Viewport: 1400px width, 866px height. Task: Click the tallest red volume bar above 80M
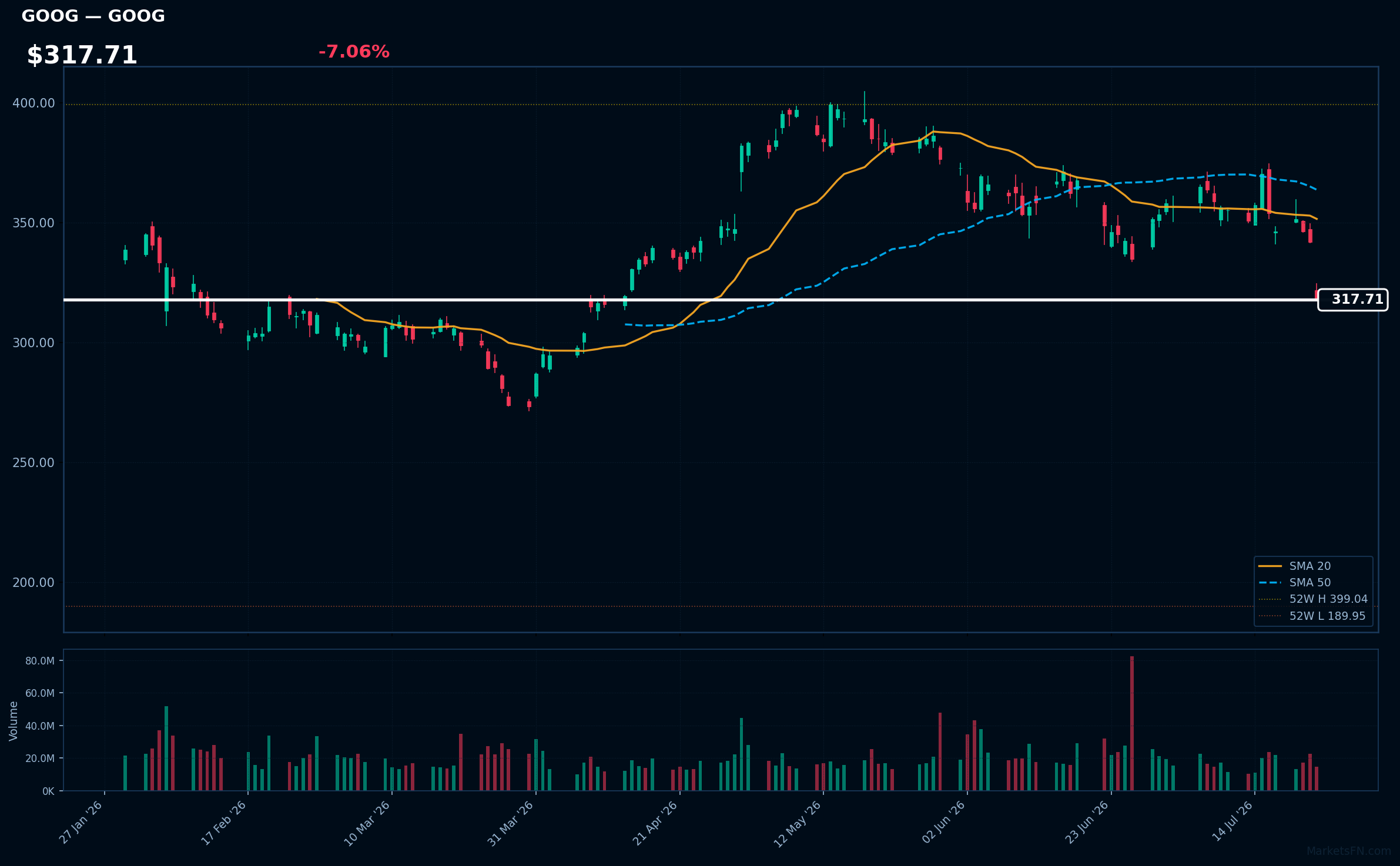1132,723
